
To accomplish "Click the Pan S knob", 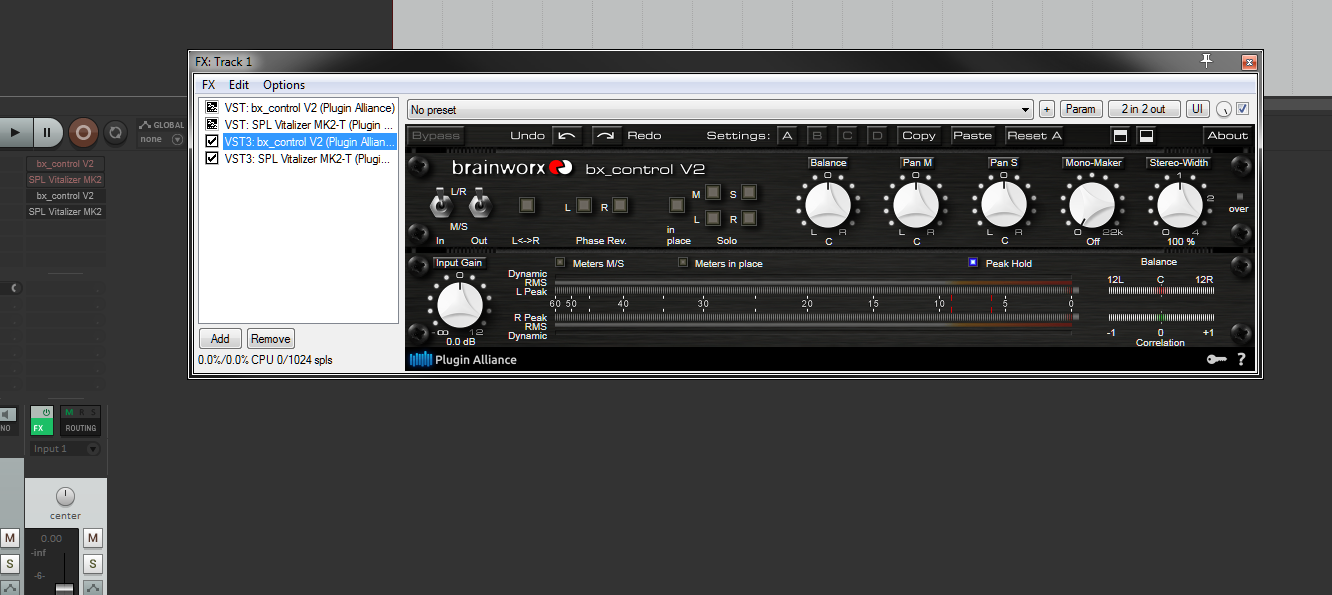I will 1004,204.
